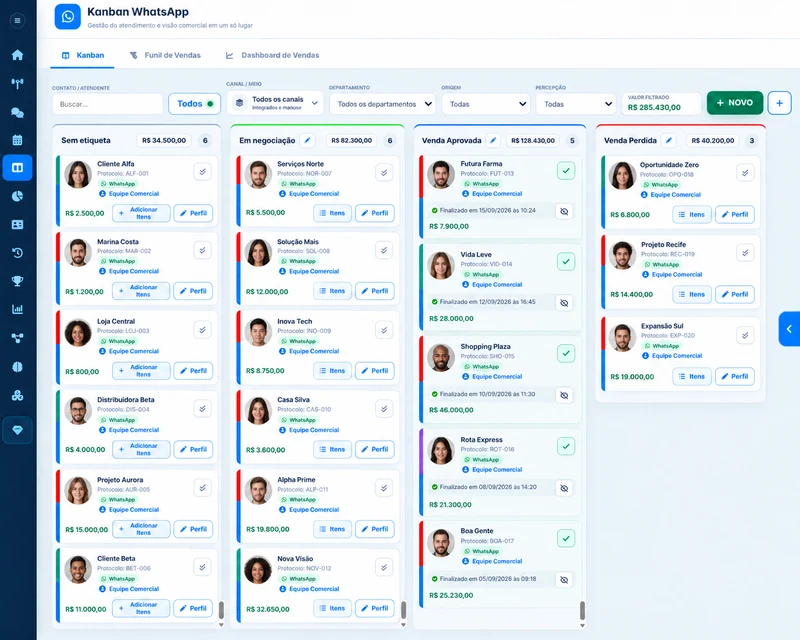Open the chat bubbles sidebar icon
This screenshot has height=640, width=800.
(x=17, y=112)
